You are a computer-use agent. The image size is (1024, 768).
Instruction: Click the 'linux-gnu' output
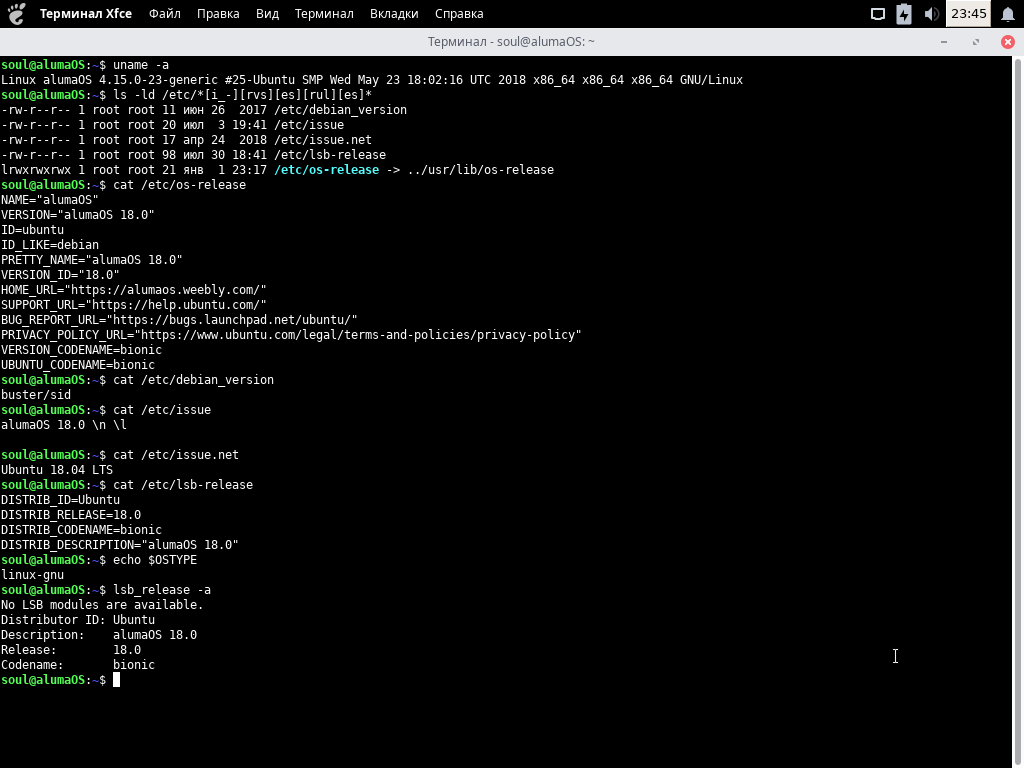tap(33, 575)
